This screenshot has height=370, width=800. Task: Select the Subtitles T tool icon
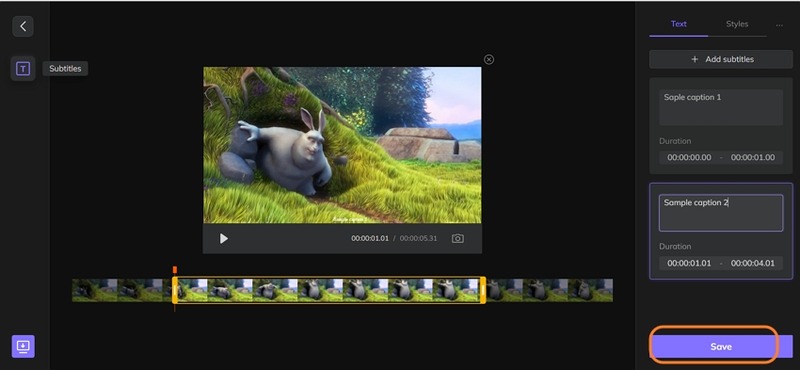pos(23,68)
